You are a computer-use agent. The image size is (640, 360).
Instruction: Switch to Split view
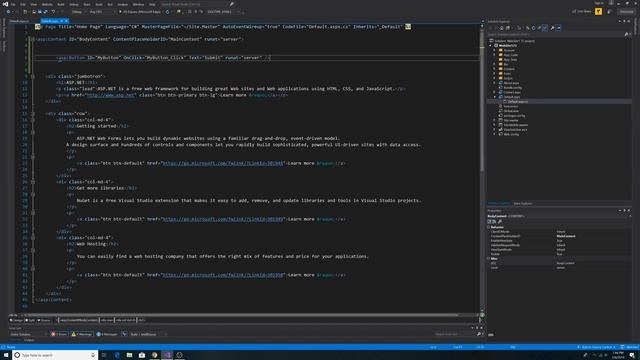pos(30,320)
